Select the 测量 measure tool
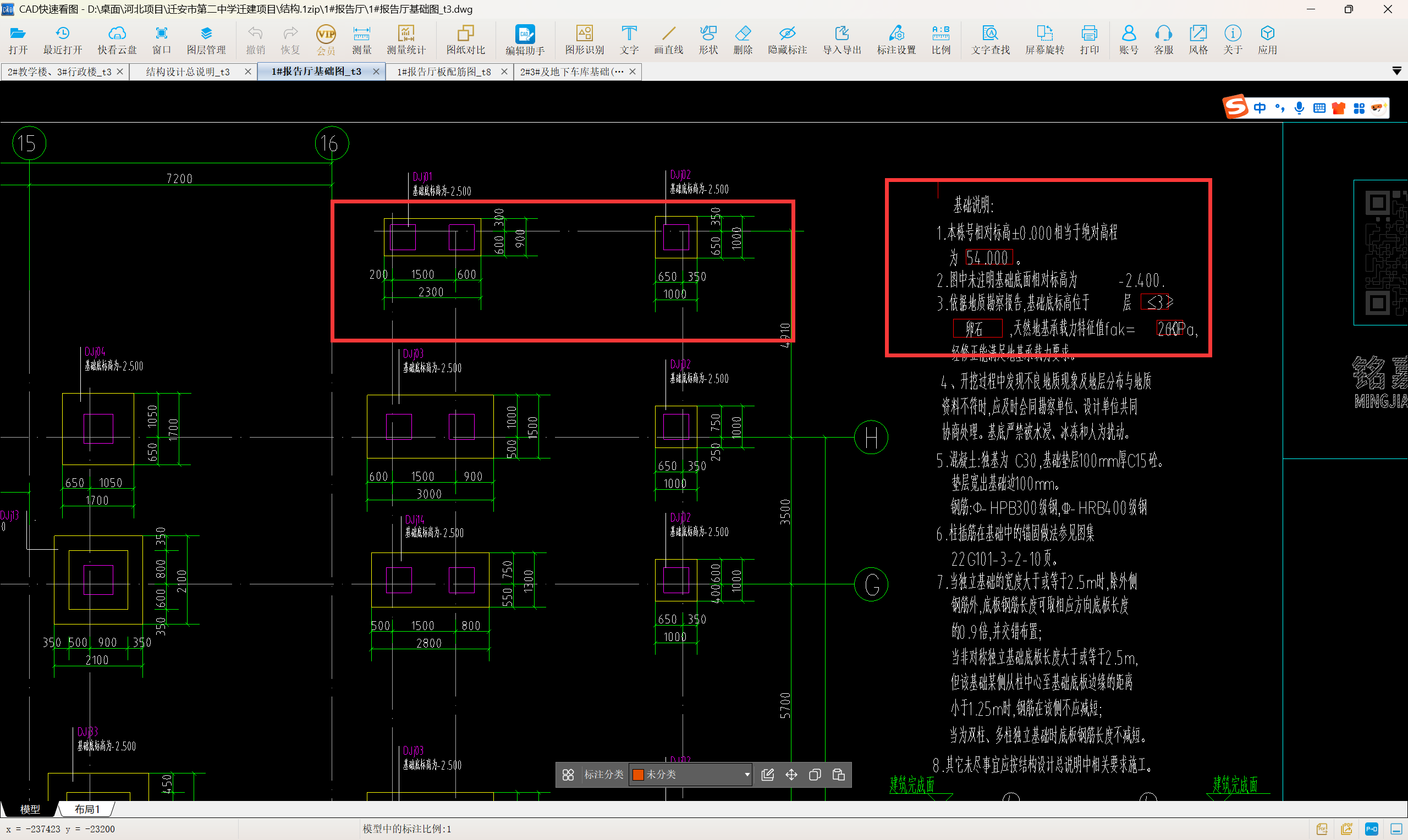Screen dimensions: 1408x840 point(361,40)
